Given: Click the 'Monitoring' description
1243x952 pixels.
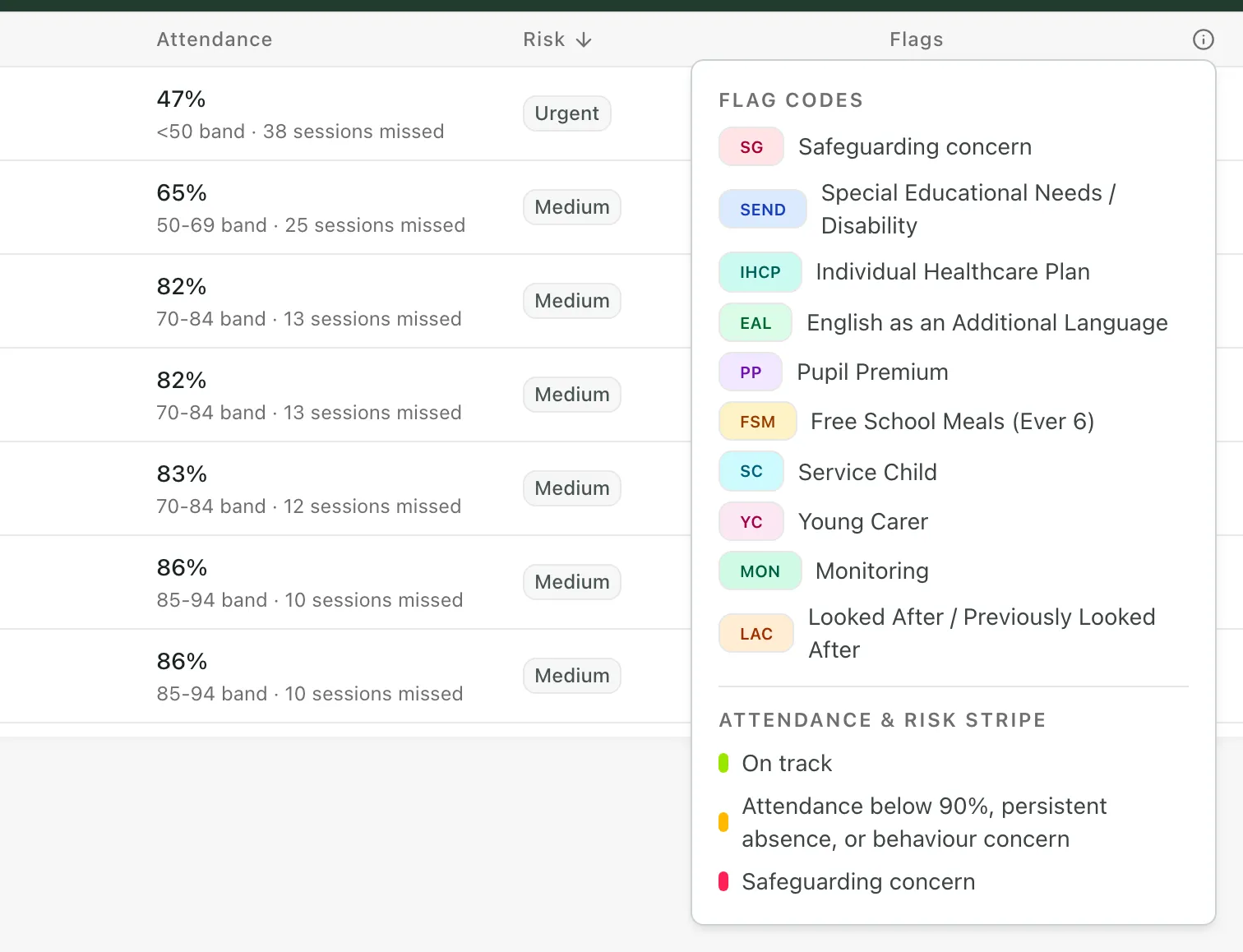Looking at the screenshot, I should point(872,571).
